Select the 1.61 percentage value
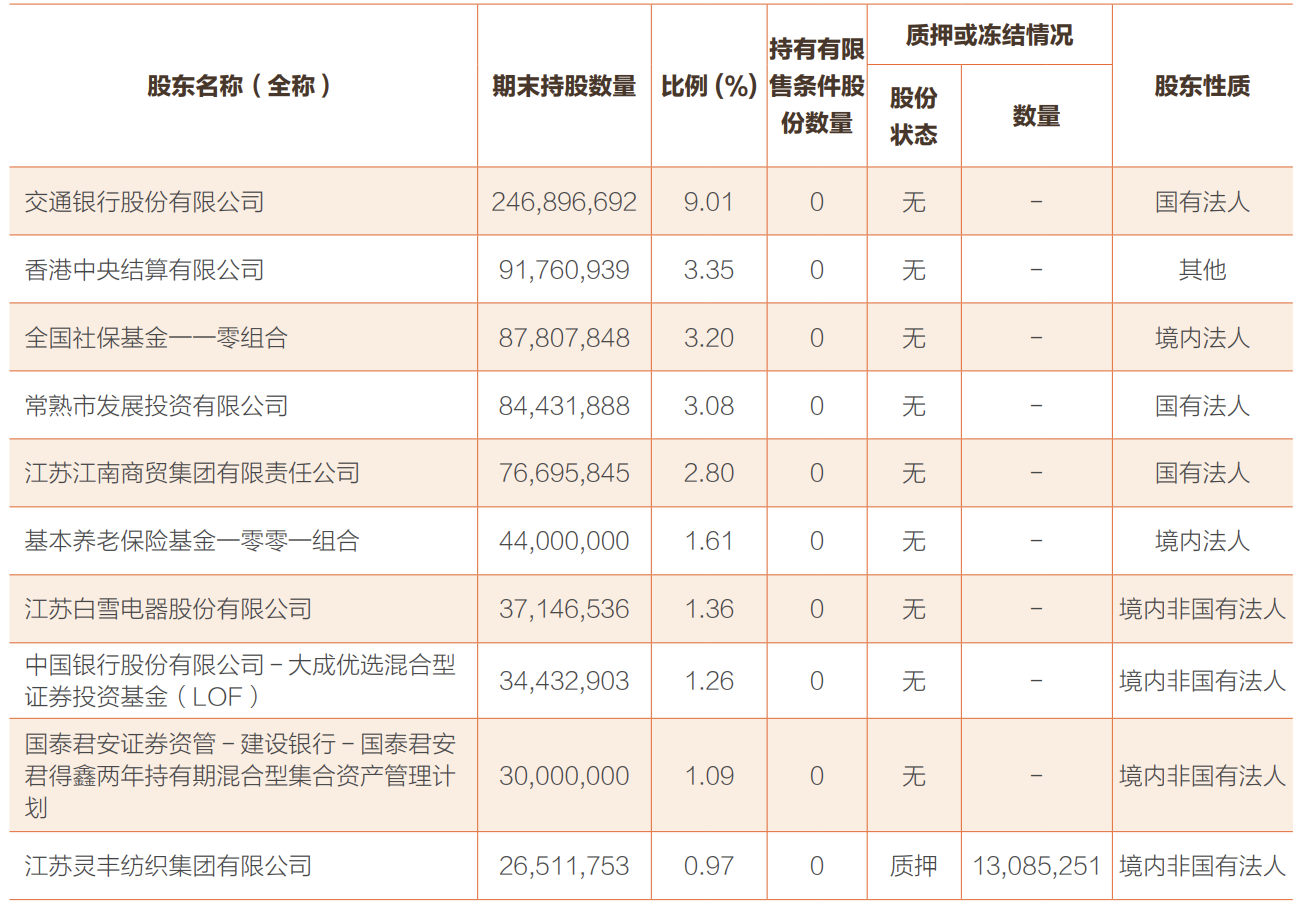Image resolution: width=1310 pixels, height=910 pixels. pos(709,541)
